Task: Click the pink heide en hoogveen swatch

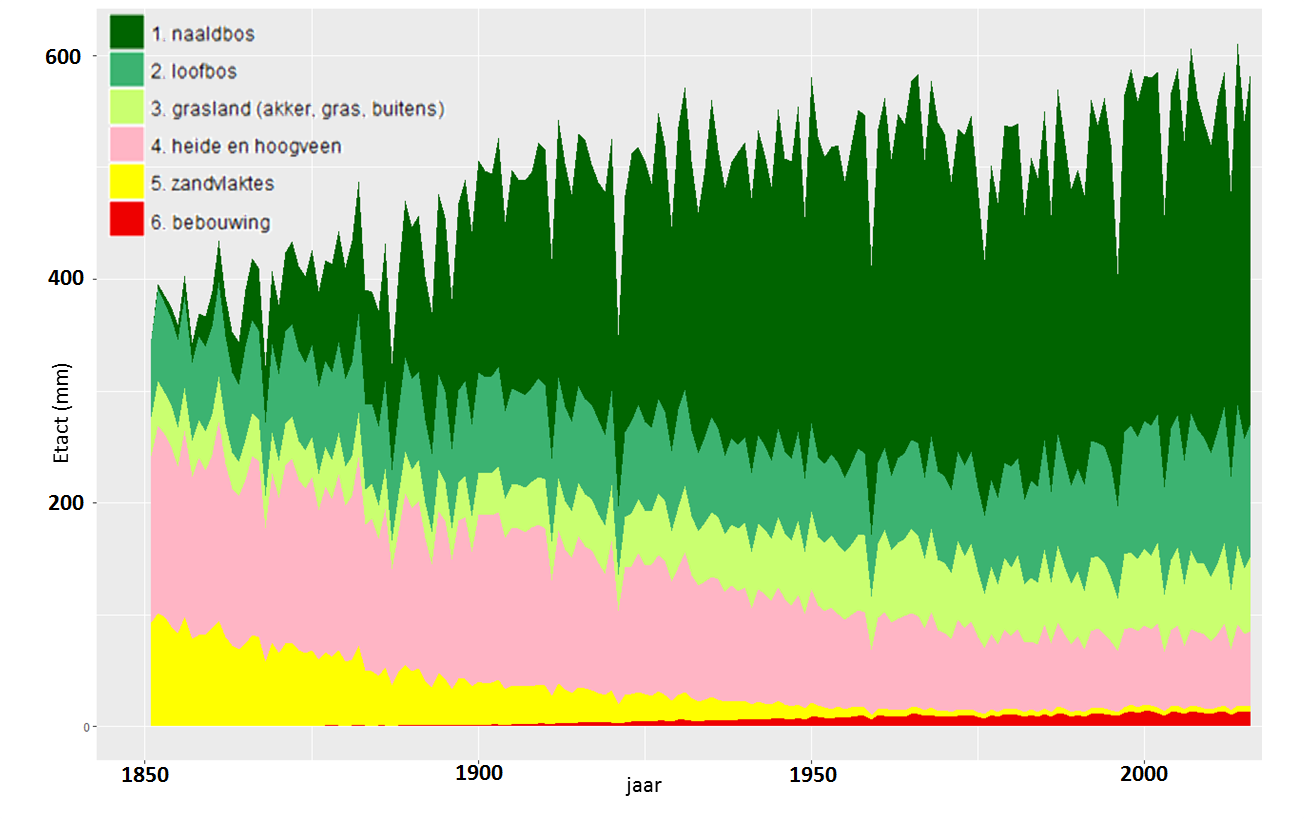Action: tap(127, 146)
